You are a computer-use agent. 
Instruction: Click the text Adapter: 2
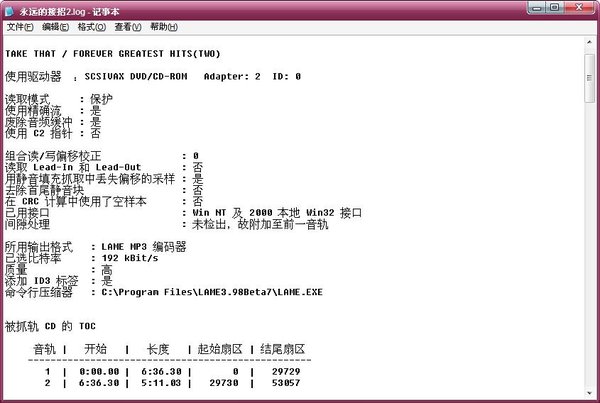point(232,77)
